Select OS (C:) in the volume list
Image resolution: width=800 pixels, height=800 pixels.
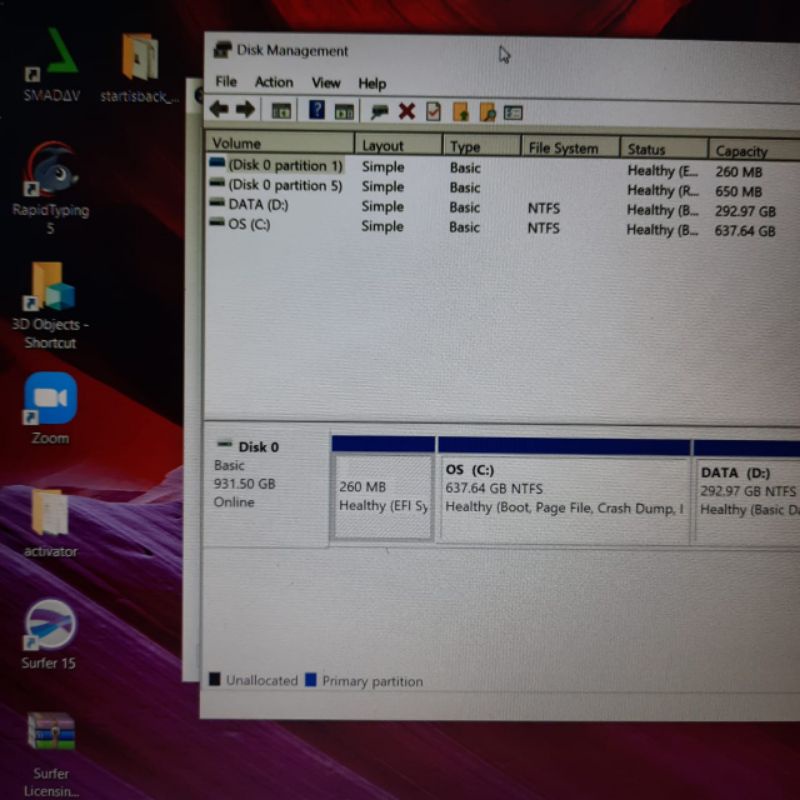249,224
